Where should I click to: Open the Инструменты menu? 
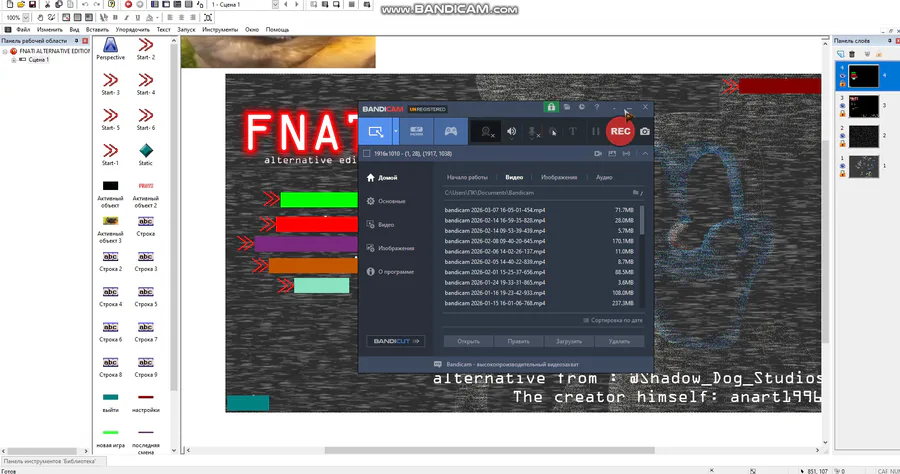click(220, 29)
